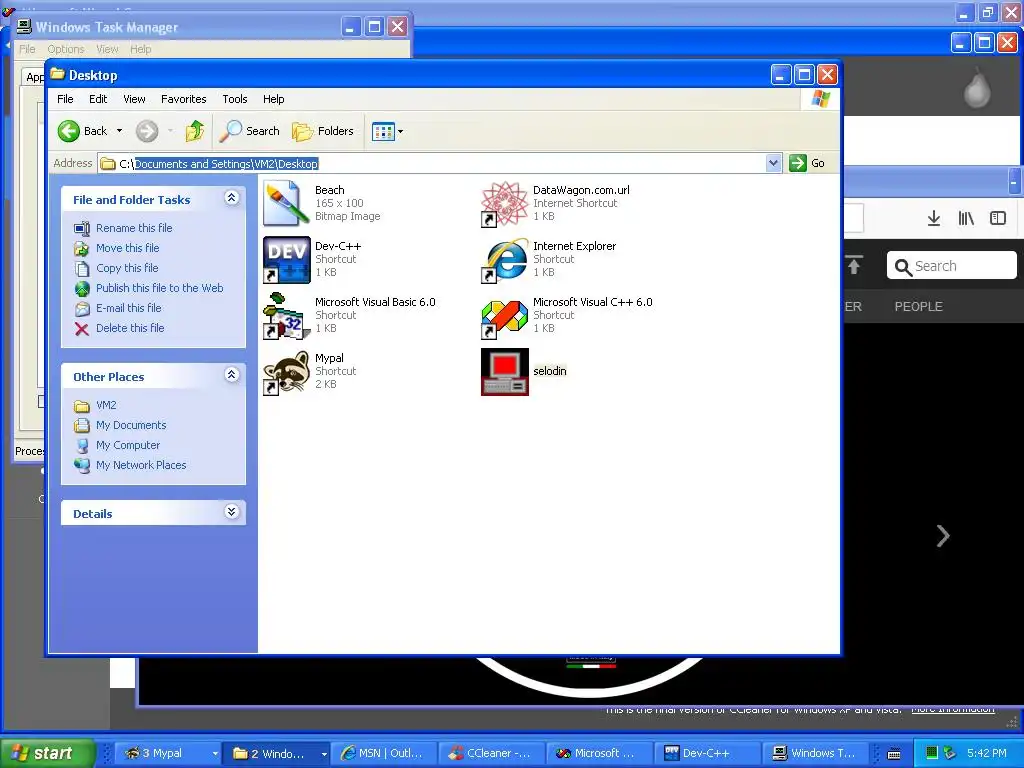1024x768 pixels.
Task: Click More information link in CCleaner
Action: coord(953,709)
